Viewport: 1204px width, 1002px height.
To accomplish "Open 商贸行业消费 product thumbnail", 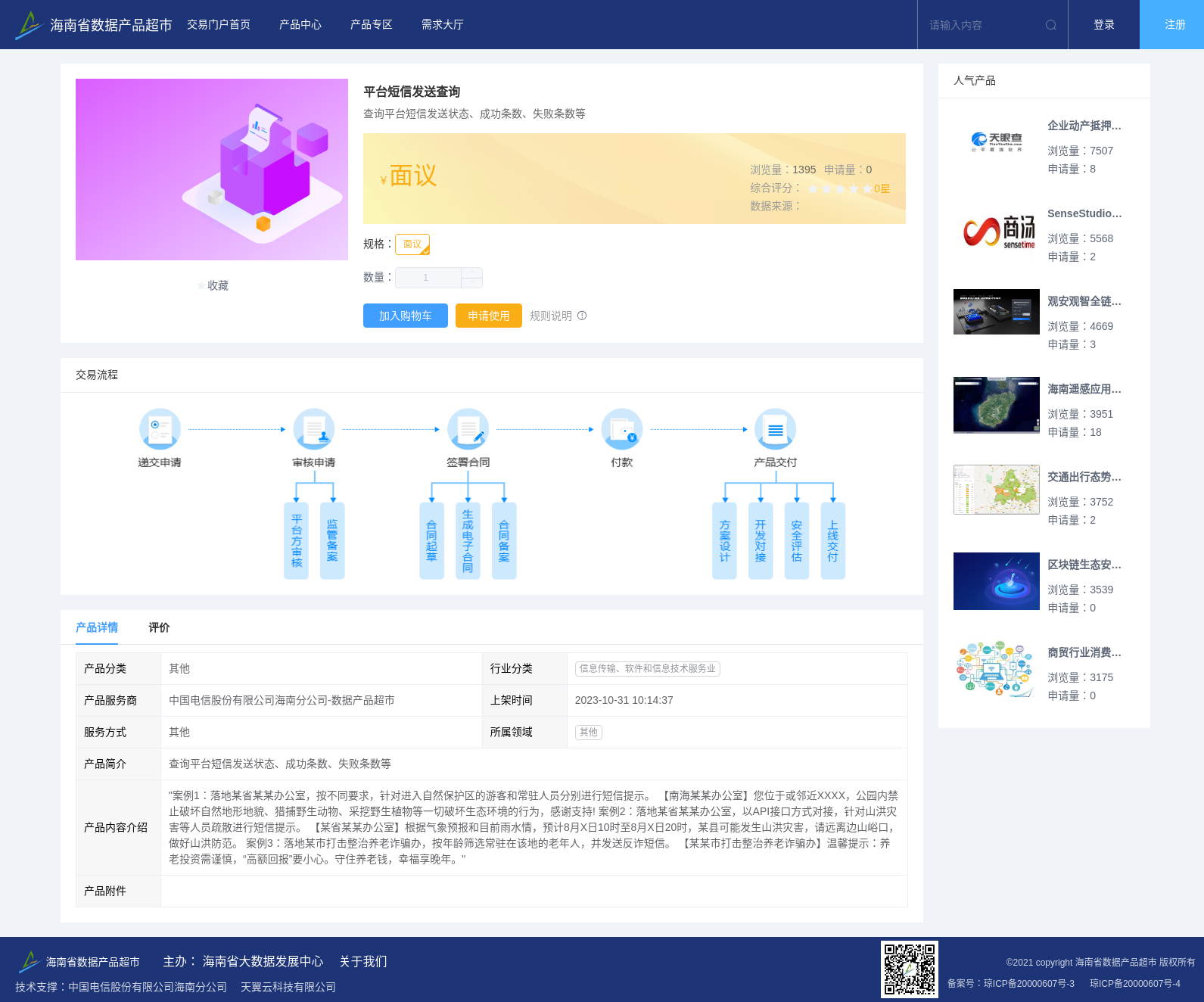I will click(997, 669).
